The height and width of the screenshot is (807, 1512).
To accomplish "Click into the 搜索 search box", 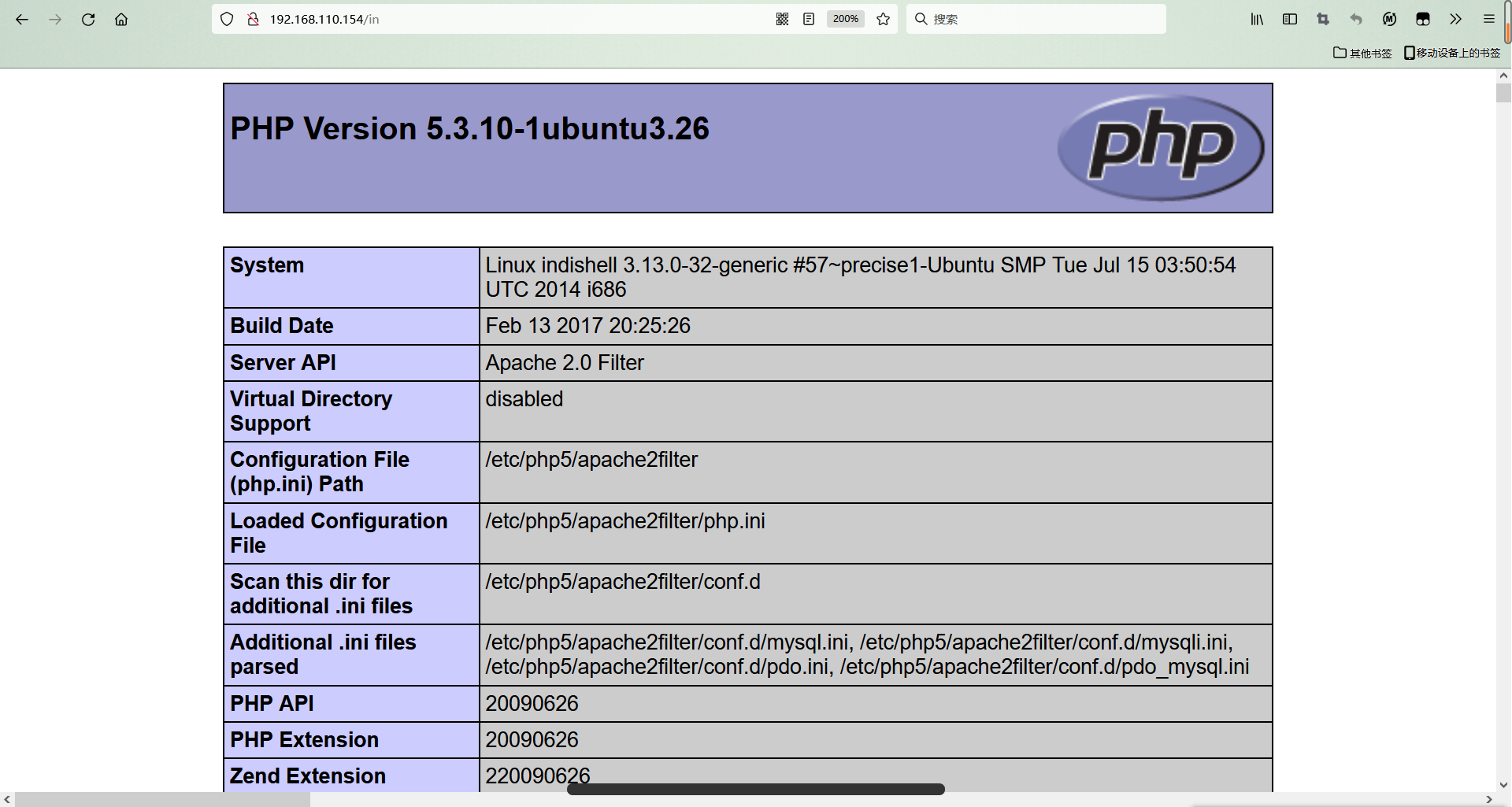I will [x=1036, y=20].
